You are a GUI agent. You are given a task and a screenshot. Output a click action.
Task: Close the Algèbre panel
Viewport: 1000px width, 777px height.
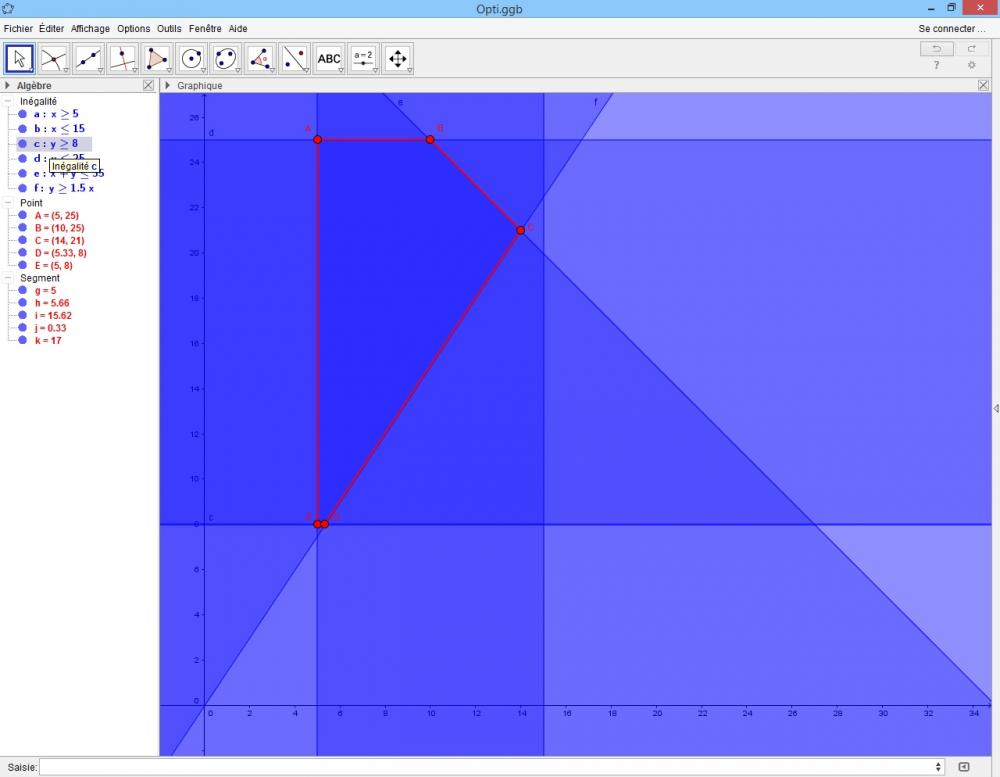click(149, 85)
